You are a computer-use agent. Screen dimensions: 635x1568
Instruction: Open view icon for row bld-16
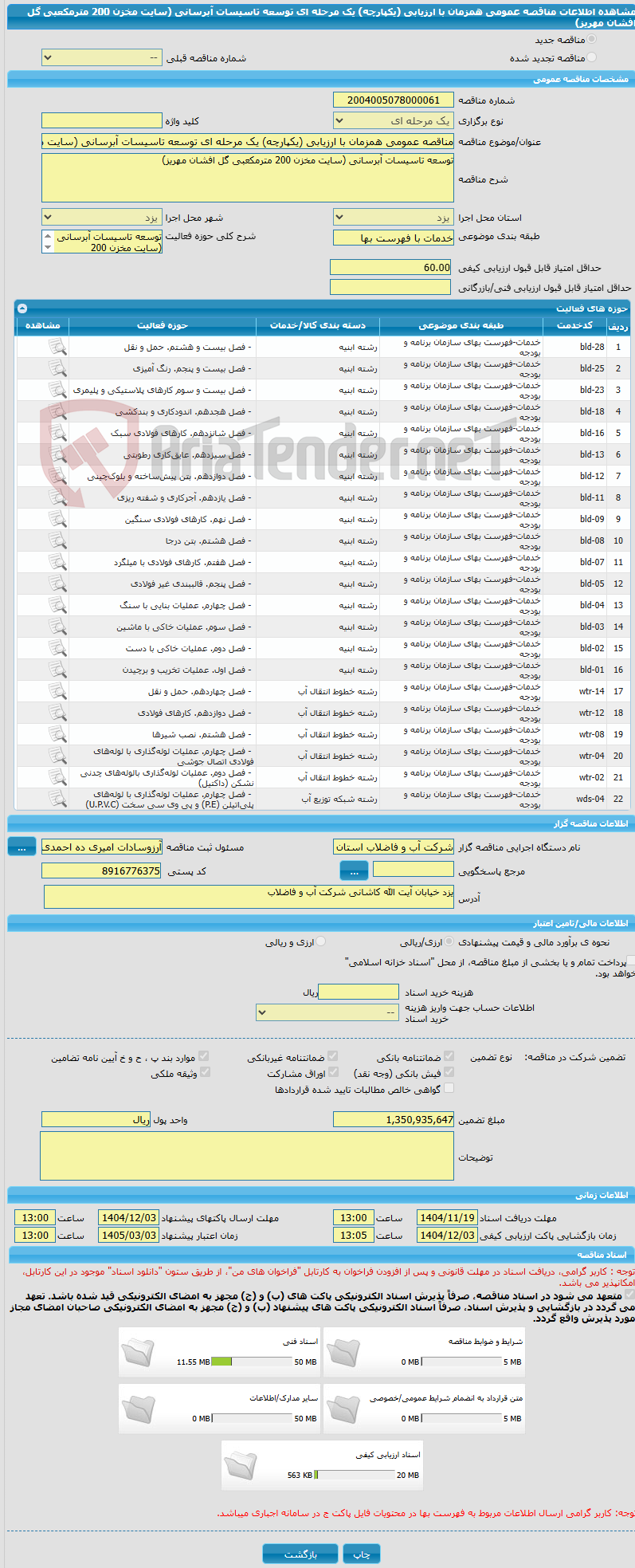pyautogui.click(x=57, y=433)
